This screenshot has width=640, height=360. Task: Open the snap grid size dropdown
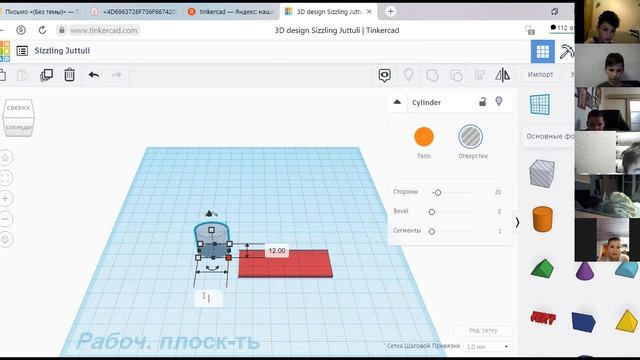point(488,347)
